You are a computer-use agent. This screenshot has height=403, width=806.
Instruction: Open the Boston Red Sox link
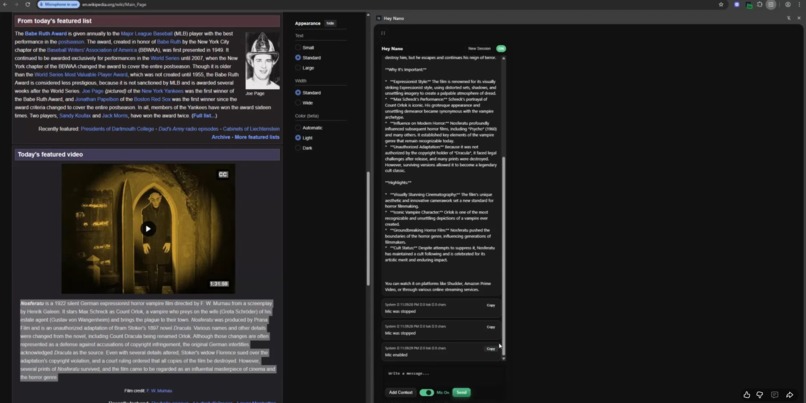coord(152,99)
